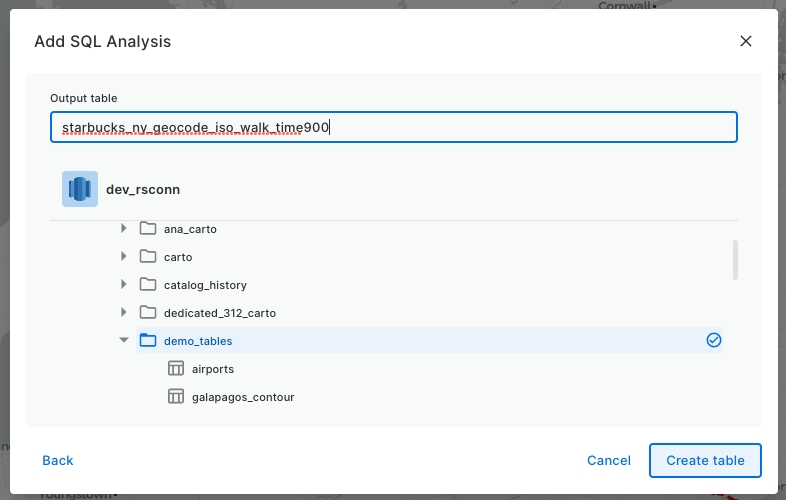Go Back to the previous step
This screenshot has height=500, width=786.
[58, 460]
